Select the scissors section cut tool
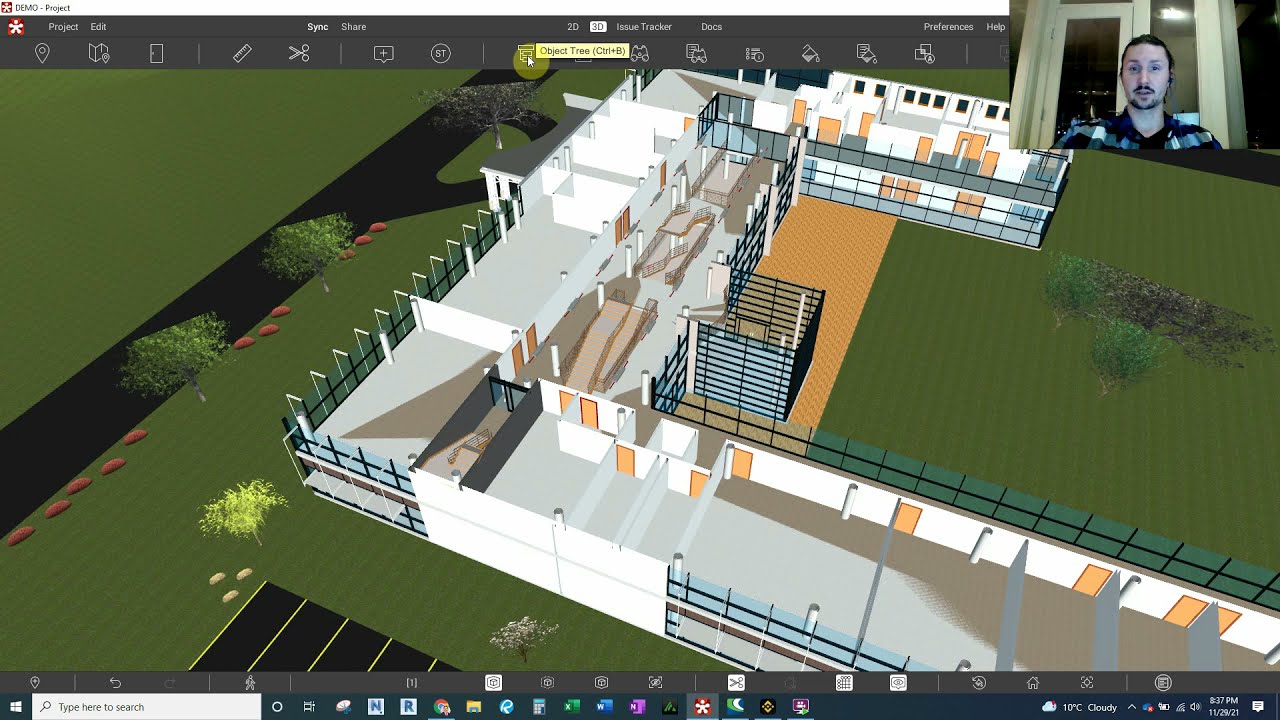Viewport: 1280px width, 720px height. (x=299, y=54)
